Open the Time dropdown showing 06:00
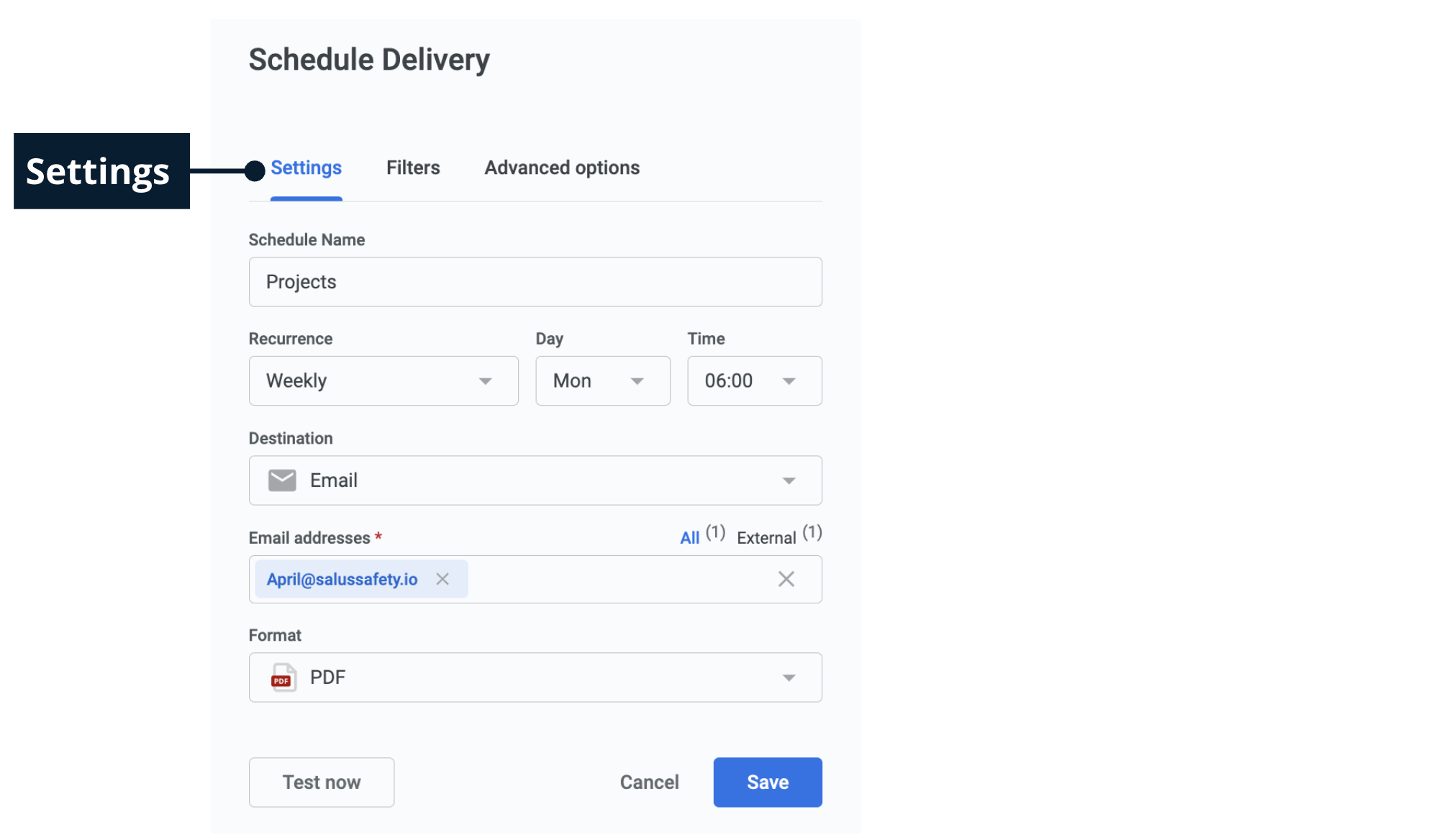 click(754, 380)
